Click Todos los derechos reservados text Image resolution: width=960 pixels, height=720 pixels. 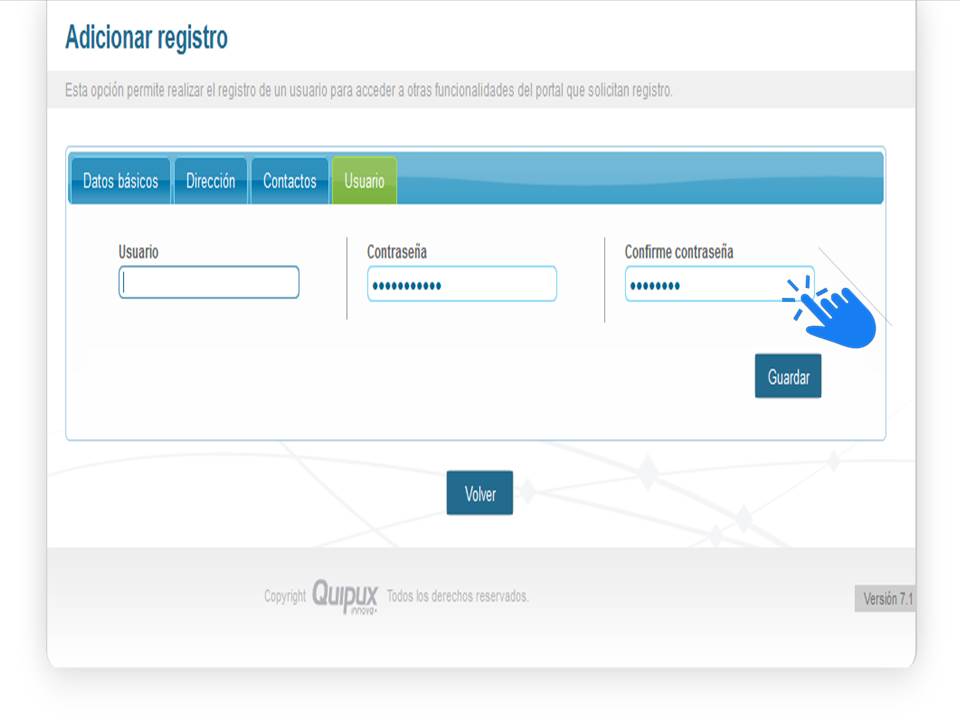(457, 596)
